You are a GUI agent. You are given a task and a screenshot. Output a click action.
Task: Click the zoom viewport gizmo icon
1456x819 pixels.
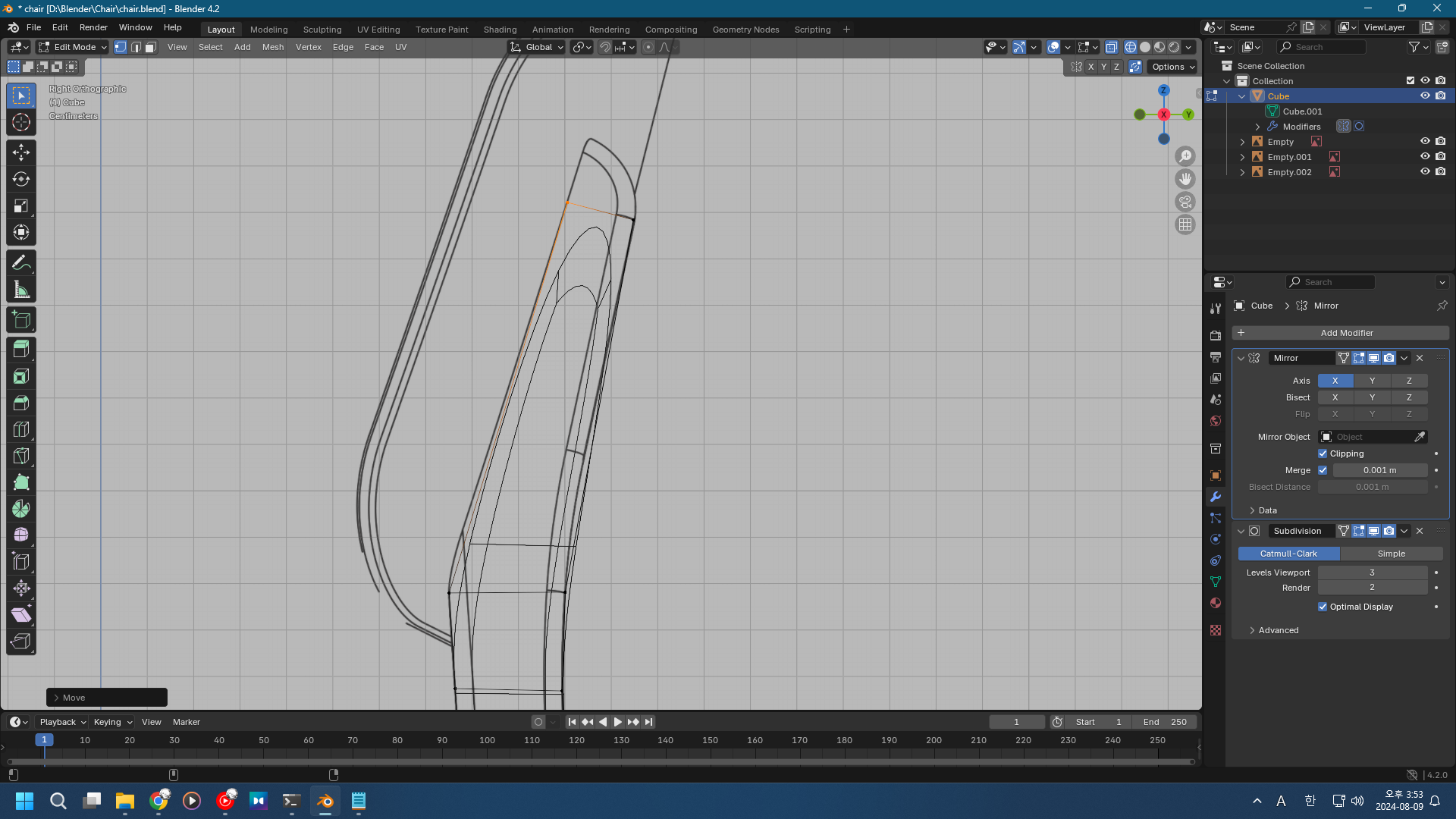tap(1185, 156)
